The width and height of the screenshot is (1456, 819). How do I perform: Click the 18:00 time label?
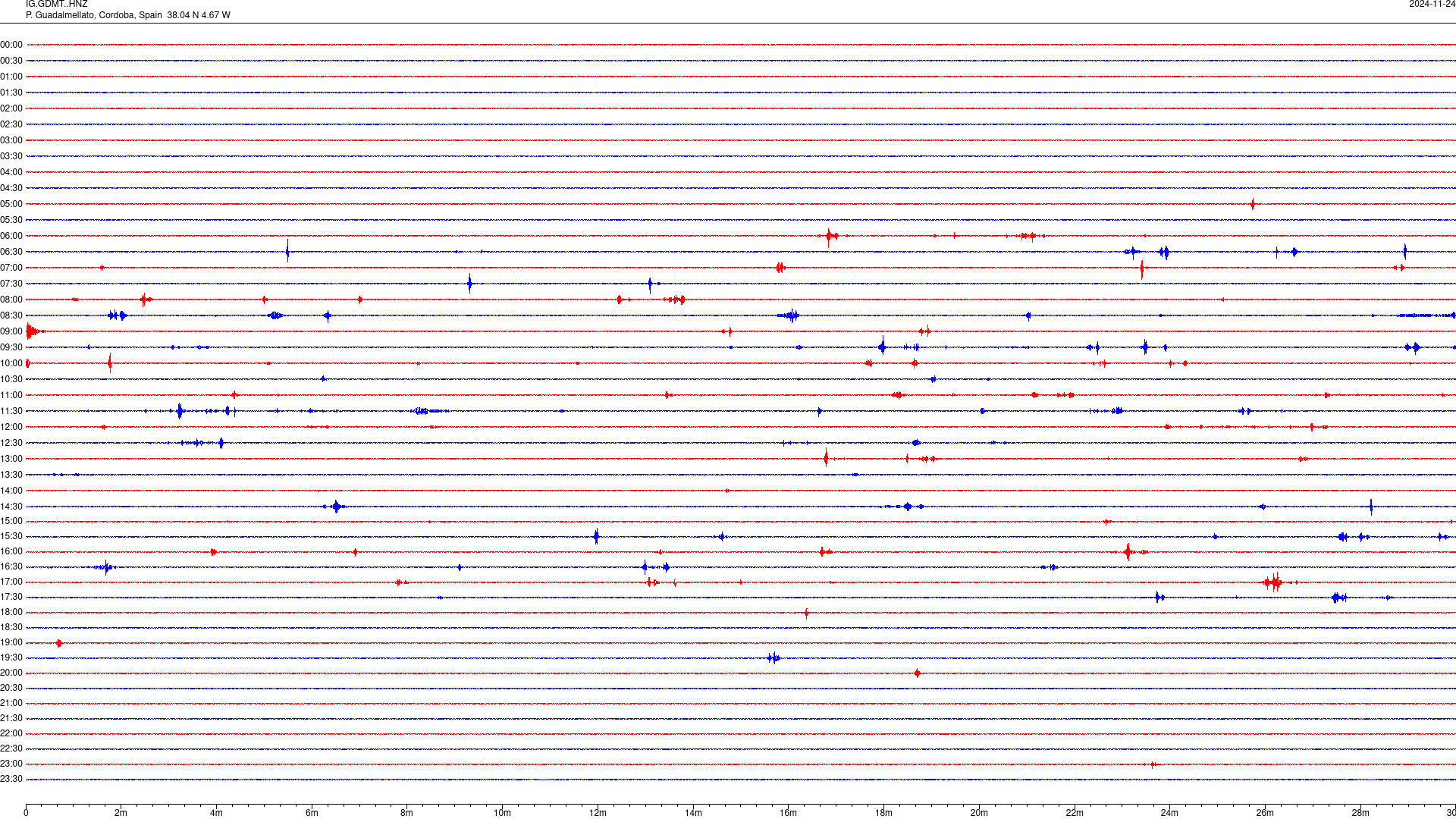point(11,612)
